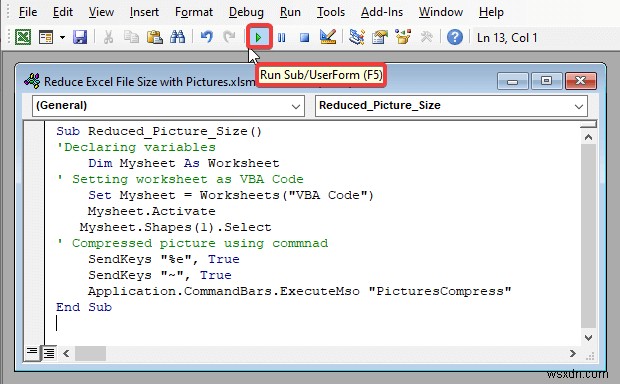
Task: Click the horizontal scrollbar right arrow
Action: [x=573, y=353]
